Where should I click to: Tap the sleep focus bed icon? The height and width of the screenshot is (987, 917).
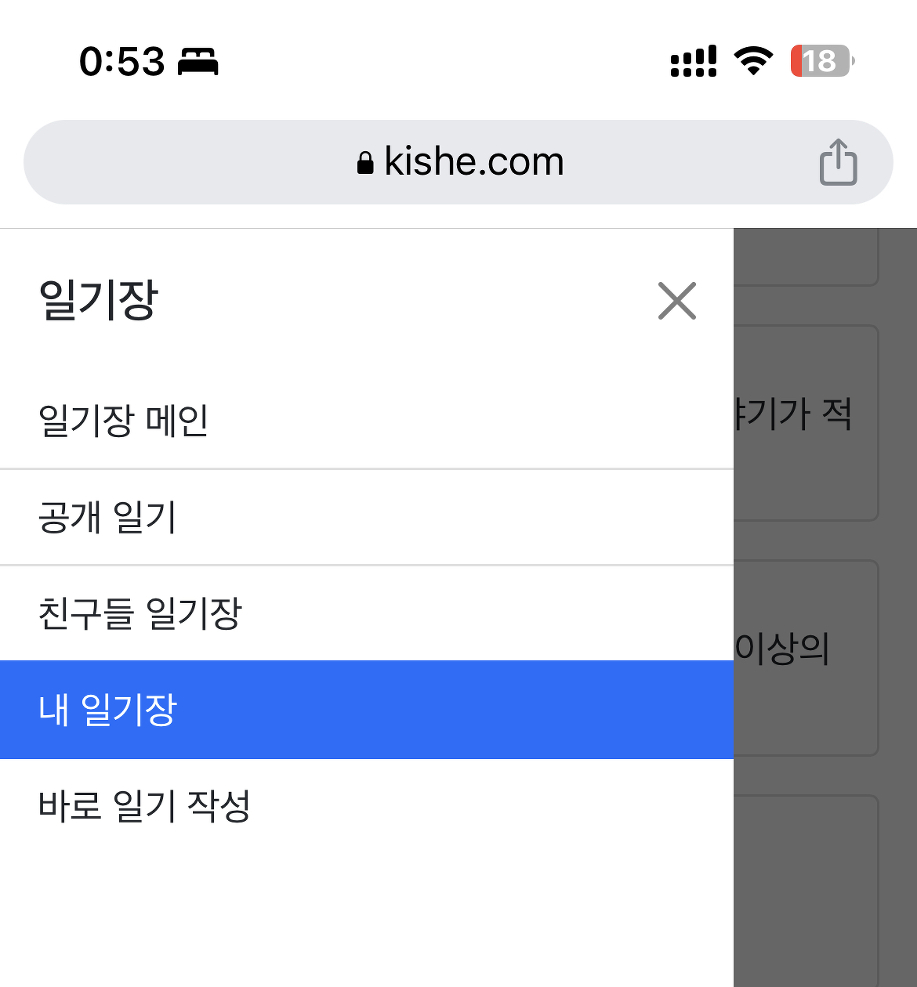[198, 62]
